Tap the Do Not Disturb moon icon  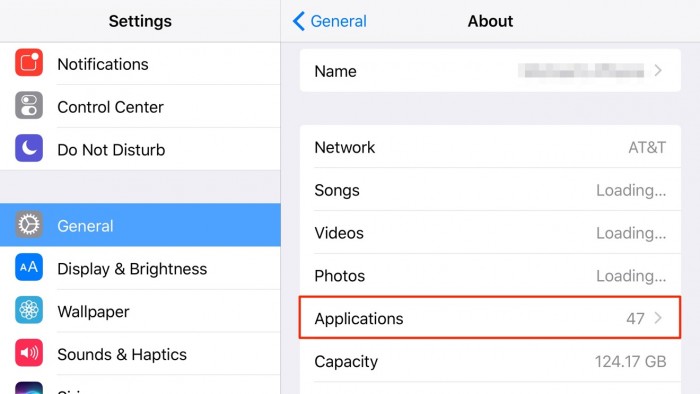(29, 148)
